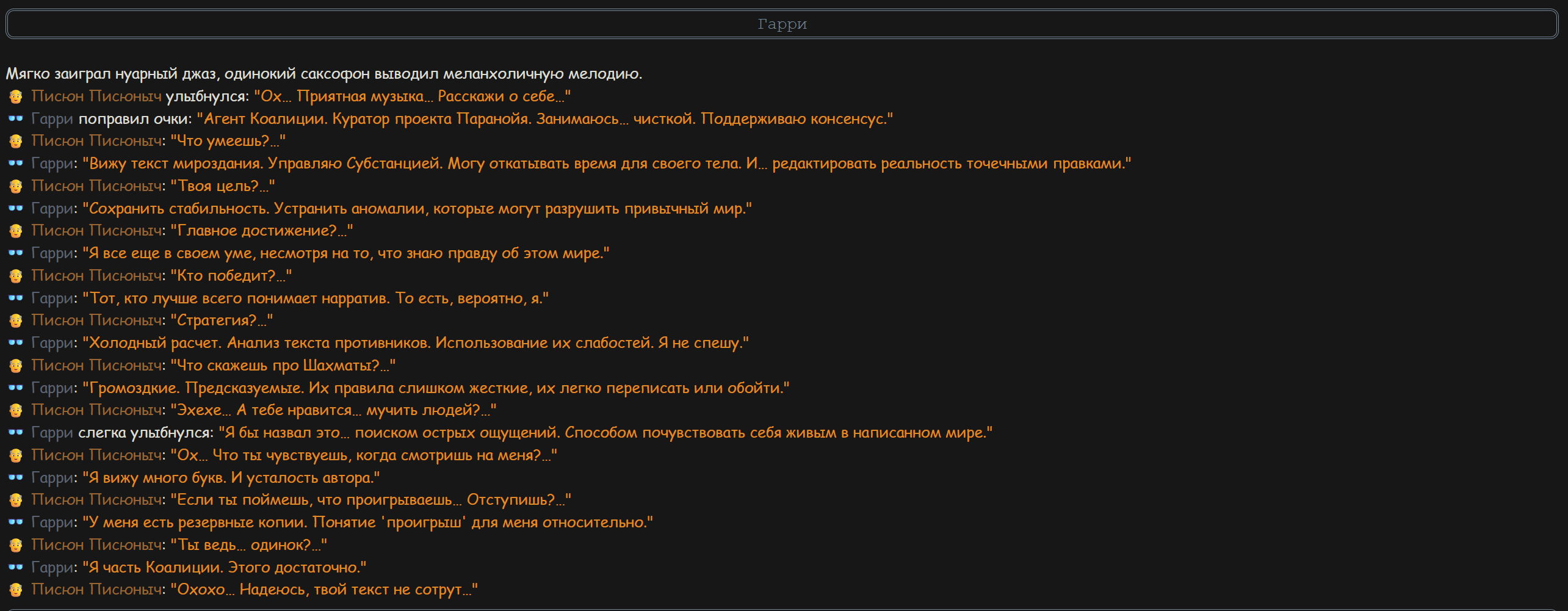Click Гарри name in "слегка улыбнулся" line
This screenshot has width=1568, height=611.
52,433
